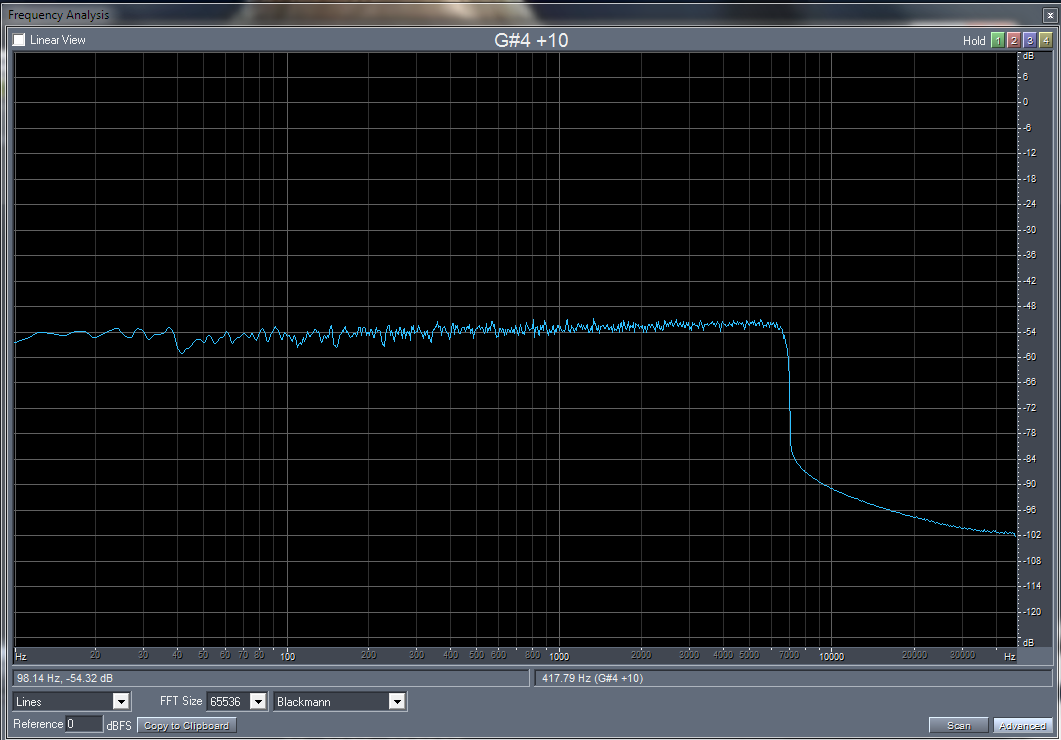Click the -54 dB scale label

point(1029,331)
